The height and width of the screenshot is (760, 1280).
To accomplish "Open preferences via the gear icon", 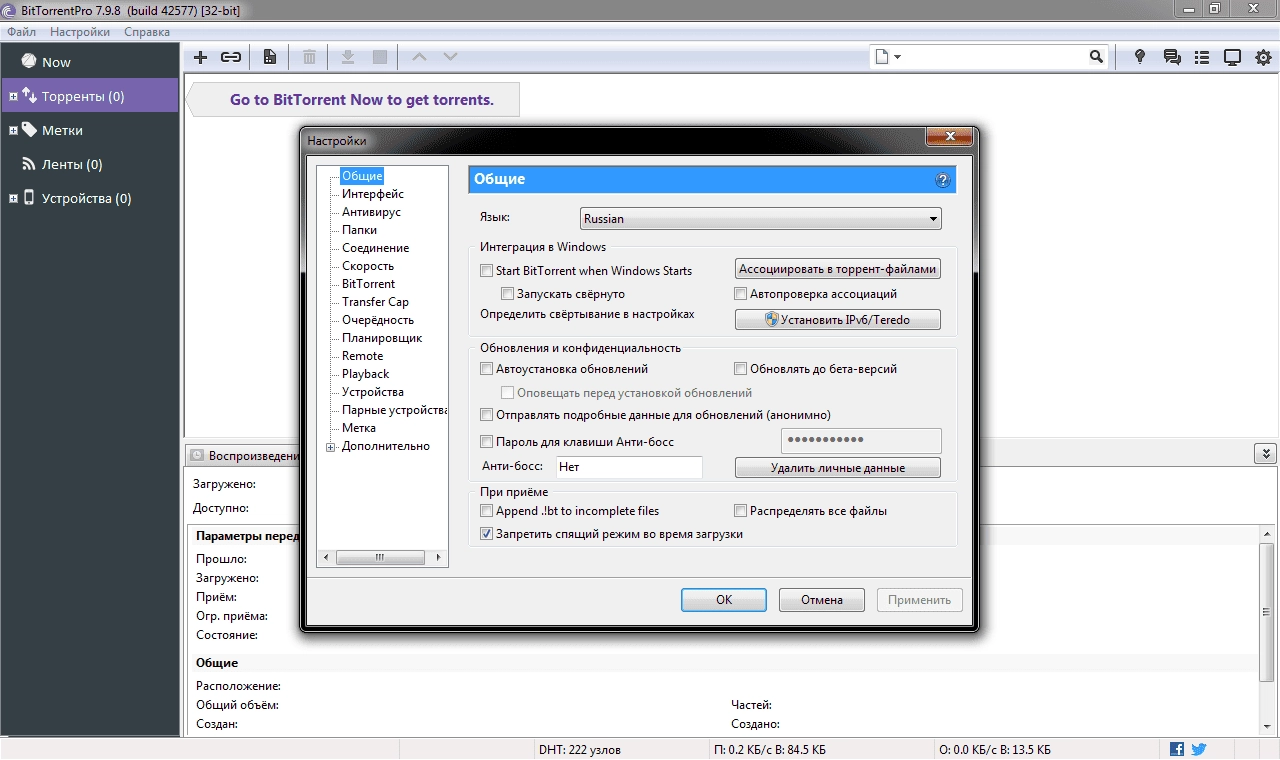I will 1263,57.
